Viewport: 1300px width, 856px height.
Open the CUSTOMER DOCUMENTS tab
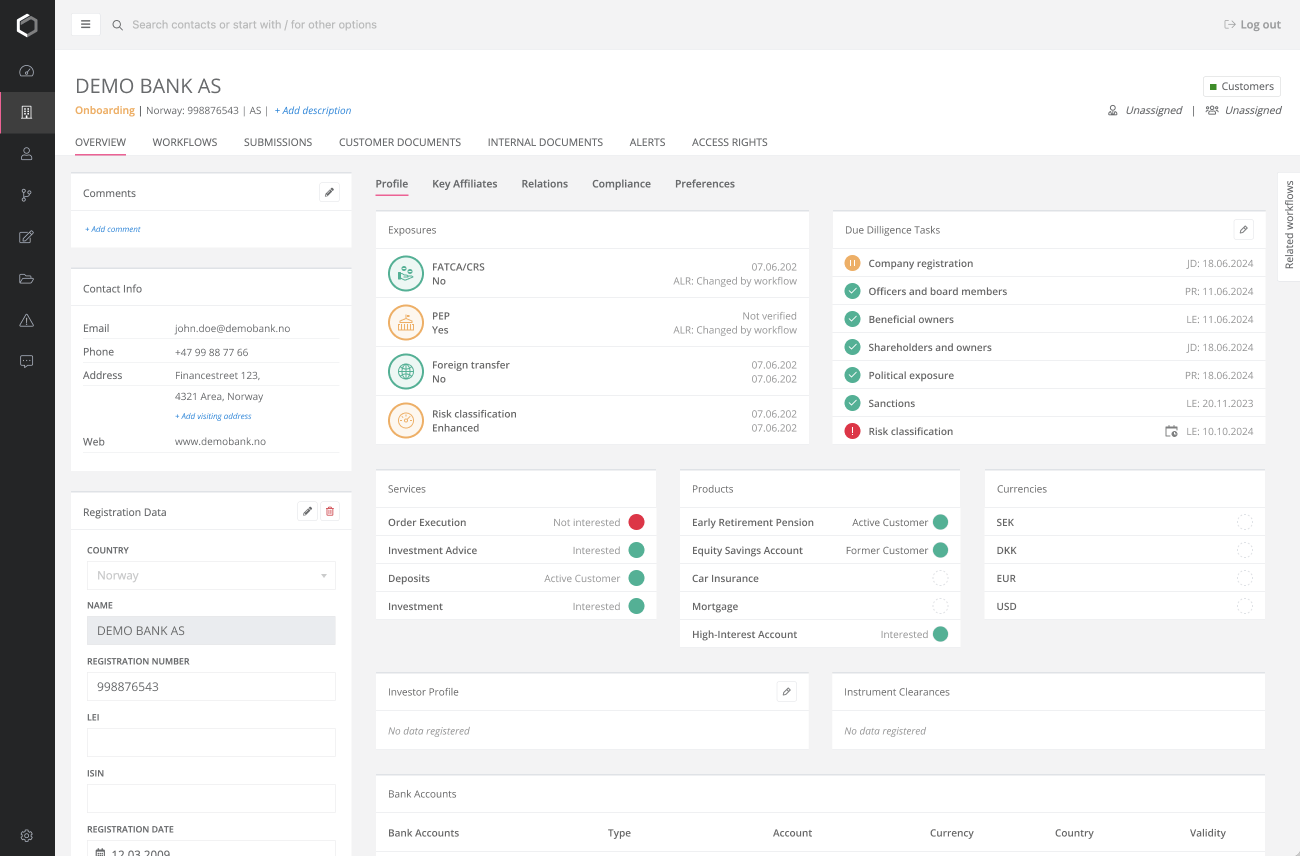tap(400, 142)
